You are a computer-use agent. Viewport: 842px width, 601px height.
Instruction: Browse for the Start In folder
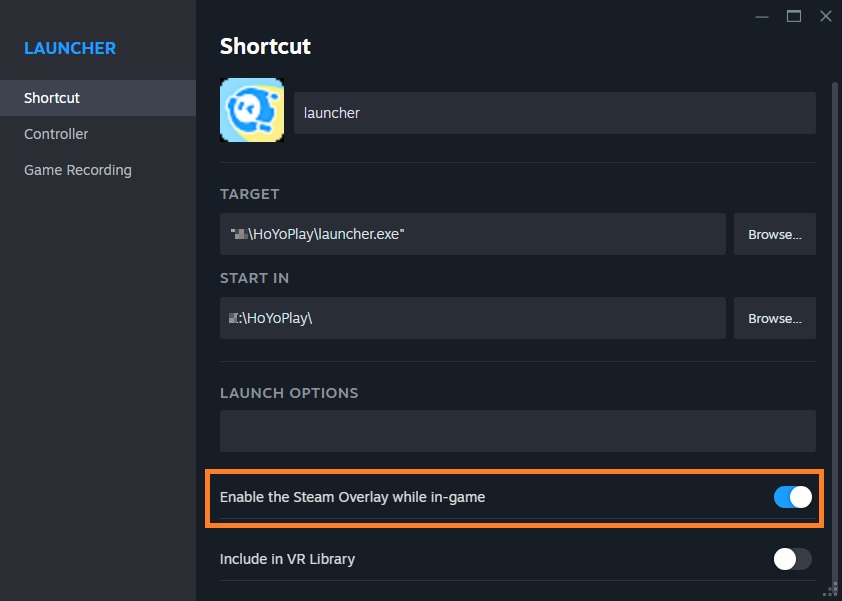[775, 318]
